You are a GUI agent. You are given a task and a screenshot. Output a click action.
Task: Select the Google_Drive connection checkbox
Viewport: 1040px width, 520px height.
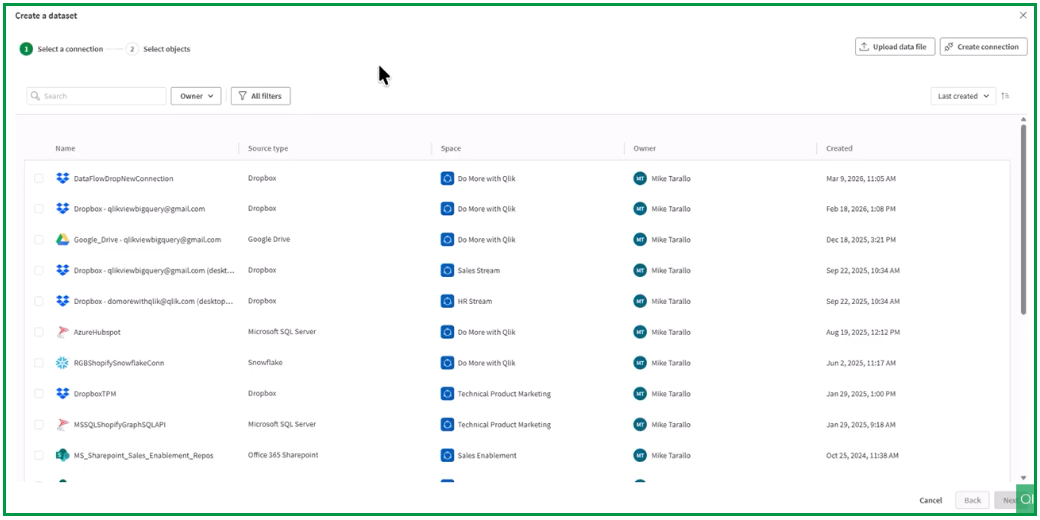[39, 240]
